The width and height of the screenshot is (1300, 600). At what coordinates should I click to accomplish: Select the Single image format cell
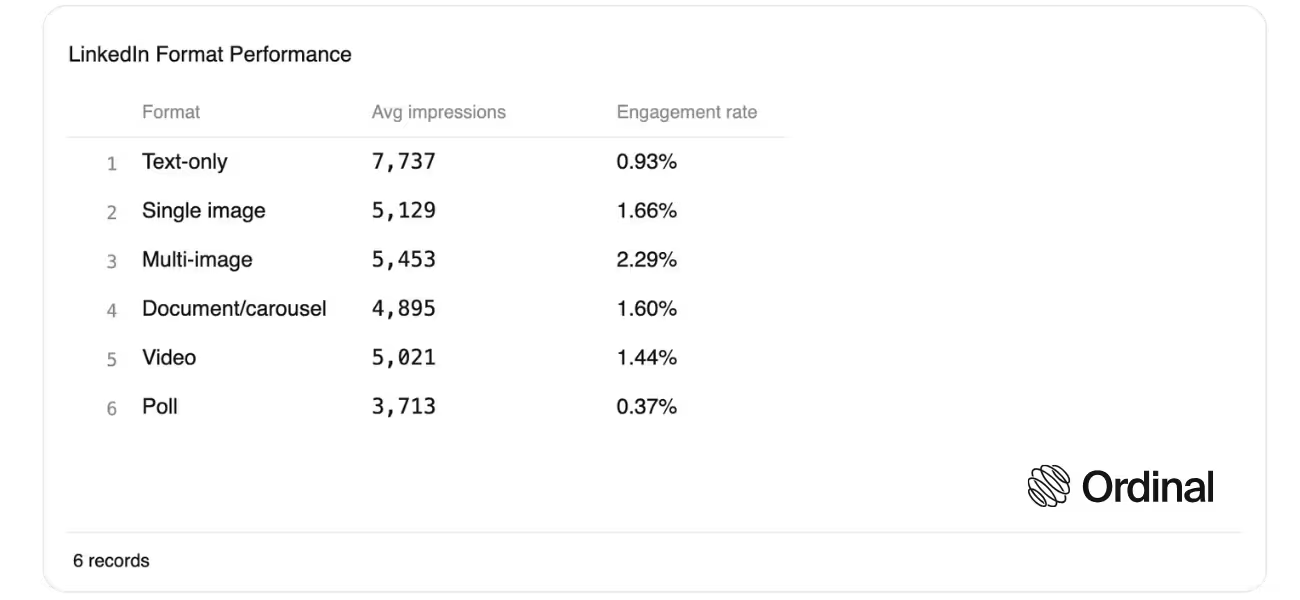click(204, 211)
